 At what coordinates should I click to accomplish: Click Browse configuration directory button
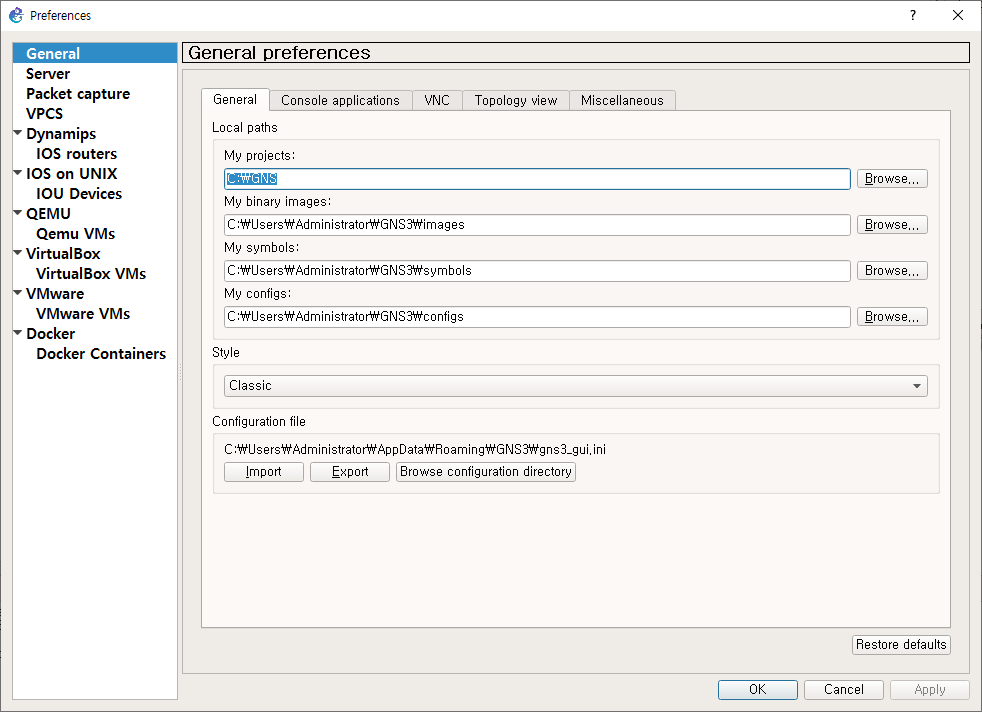click(x=485, y=472)
